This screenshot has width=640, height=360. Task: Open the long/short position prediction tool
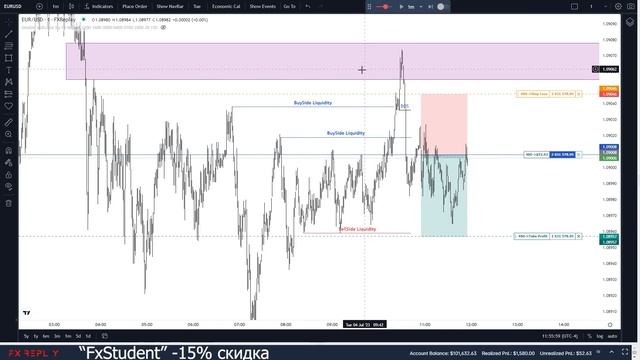pos(9,94)
